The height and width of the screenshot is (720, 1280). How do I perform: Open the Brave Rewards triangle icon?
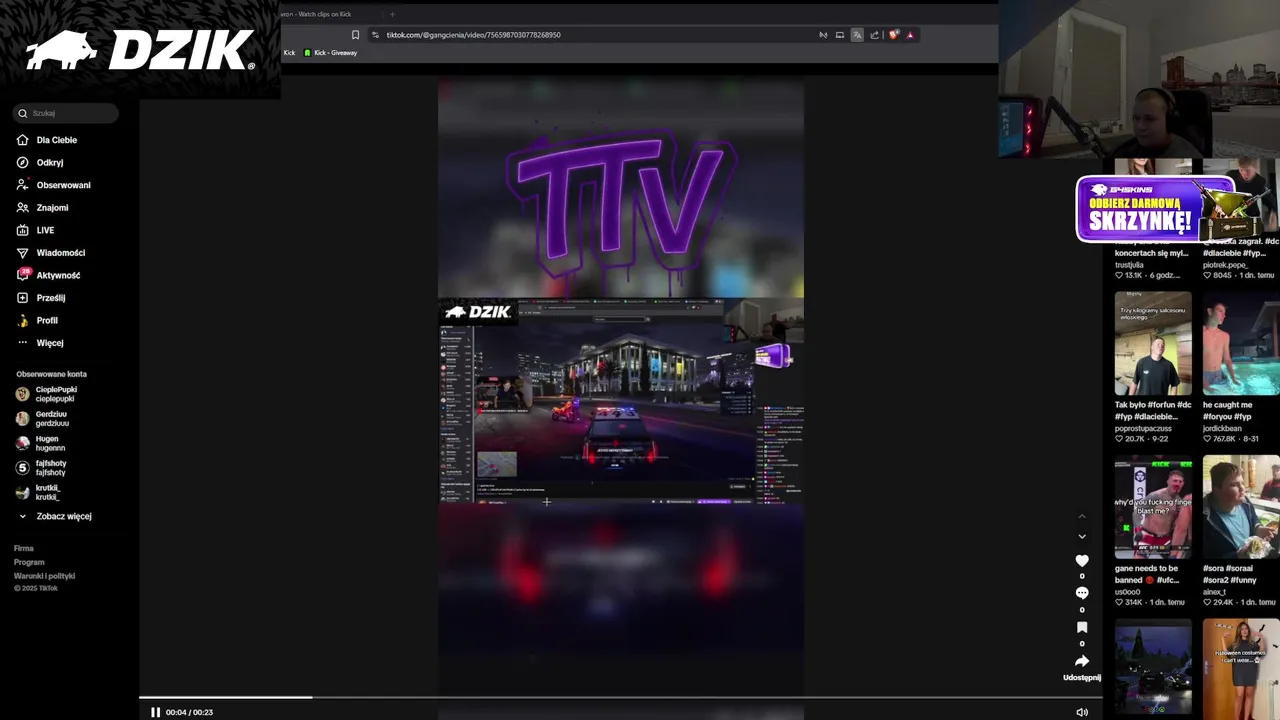[x=910, y=35]
